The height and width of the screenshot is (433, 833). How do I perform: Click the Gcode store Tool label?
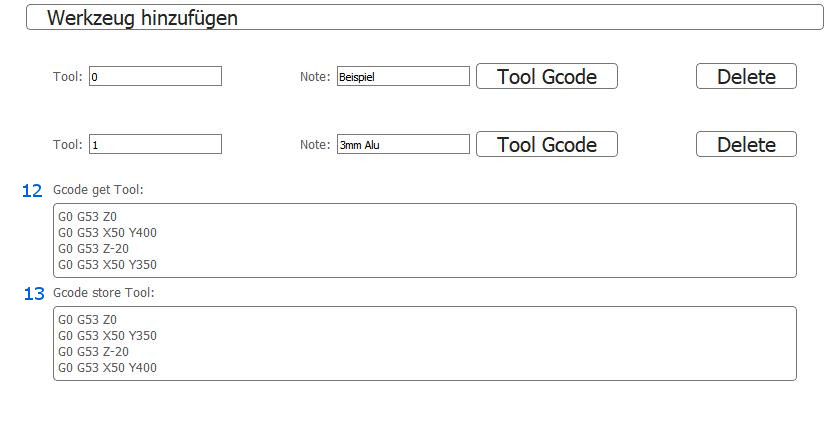point(104,293)
